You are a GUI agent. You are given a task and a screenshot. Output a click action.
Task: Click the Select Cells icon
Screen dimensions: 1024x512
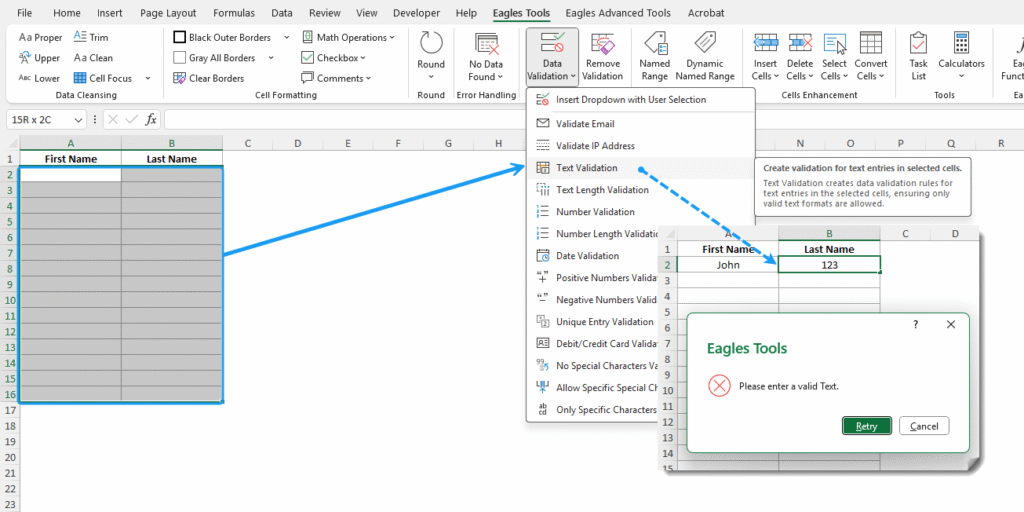click(x=835, y=43)
